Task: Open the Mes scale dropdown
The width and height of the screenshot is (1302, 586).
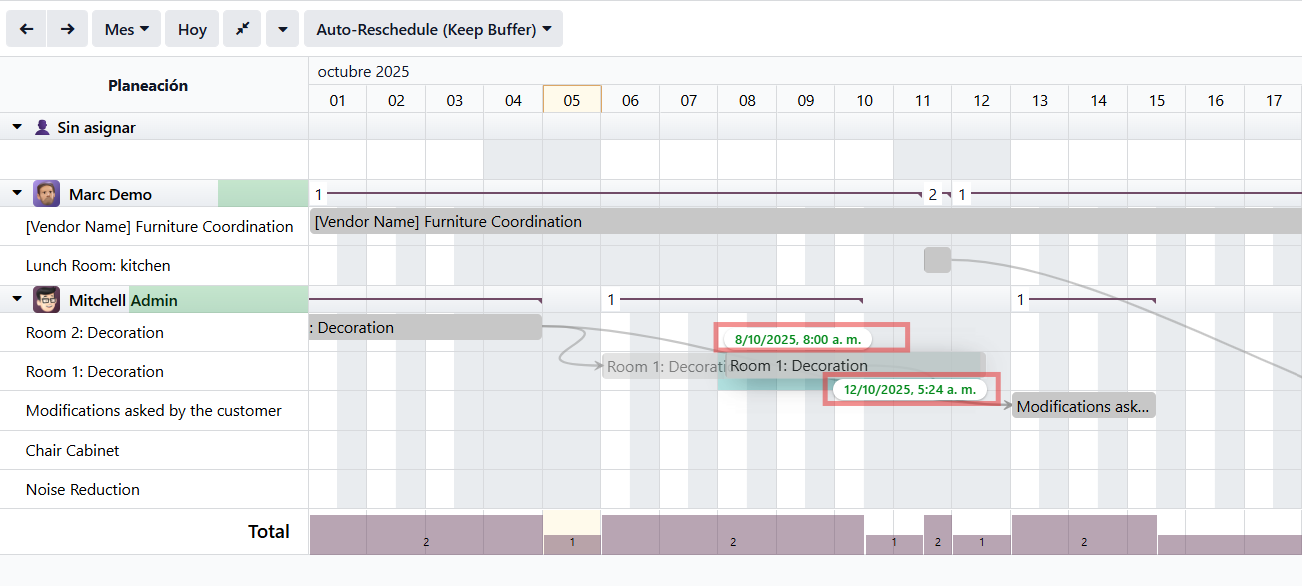Action: (x=126, y=29)
